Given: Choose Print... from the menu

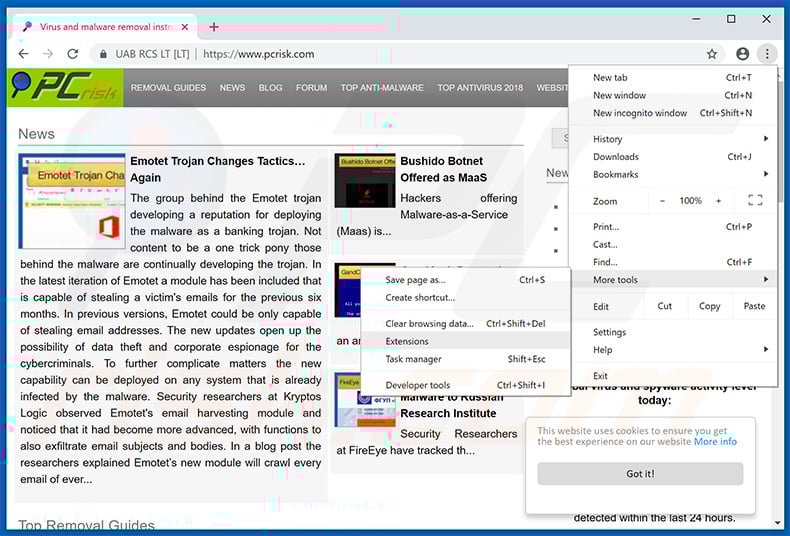Looking at the screenshot, I should [673, 227].
